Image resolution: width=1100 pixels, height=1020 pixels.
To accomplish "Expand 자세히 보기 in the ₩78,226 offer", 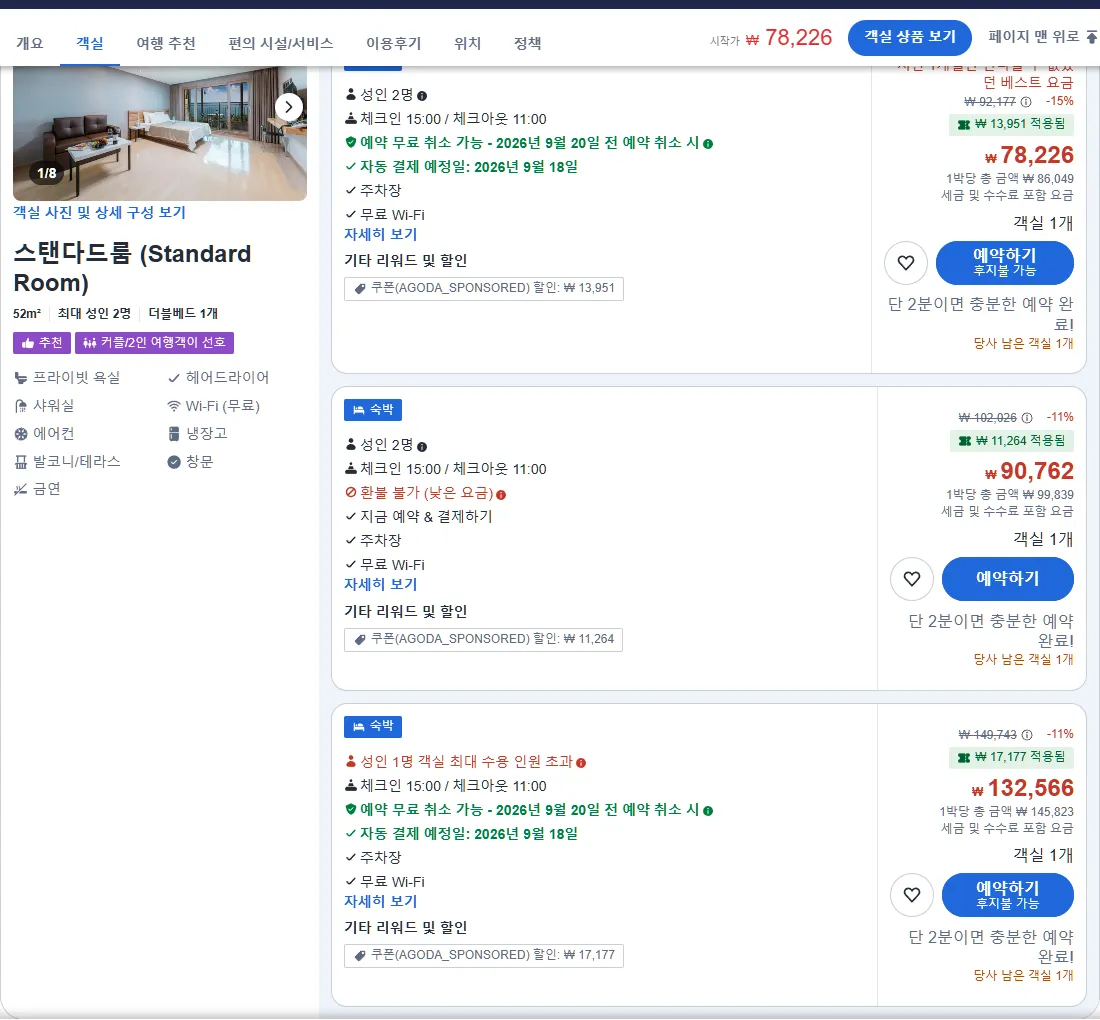I will click(x=380, y=235).
